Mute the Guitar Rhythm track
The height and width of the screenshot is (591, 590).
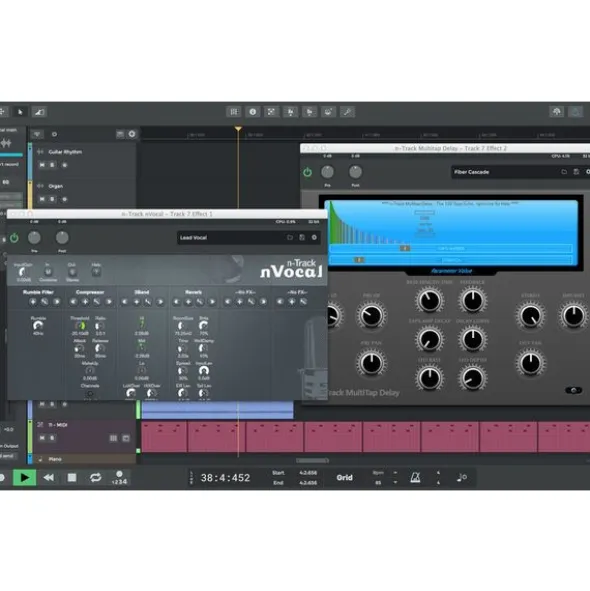pyautogui.click(x=42, y=165)
